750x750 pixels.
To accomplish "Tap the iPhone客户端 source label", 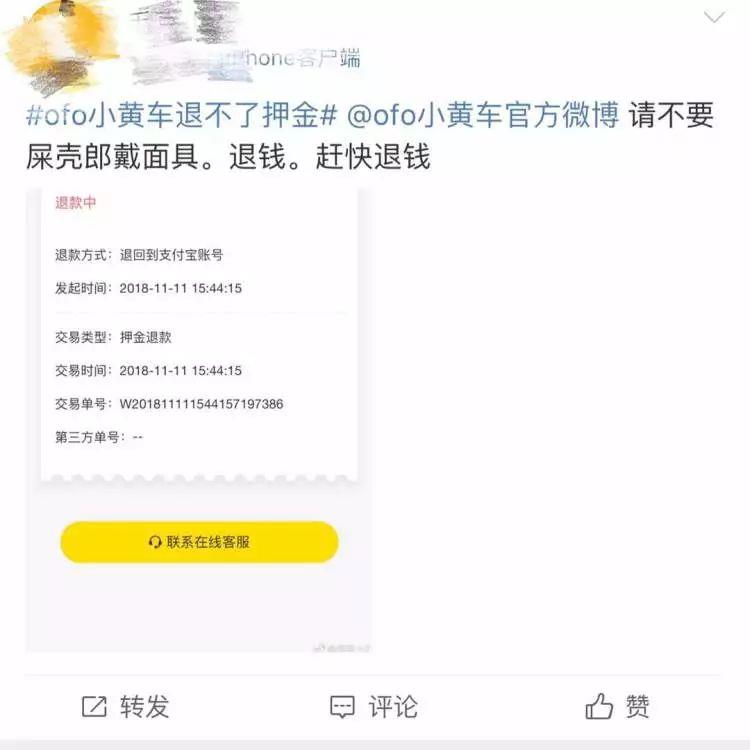I will [x=293, y=58].
